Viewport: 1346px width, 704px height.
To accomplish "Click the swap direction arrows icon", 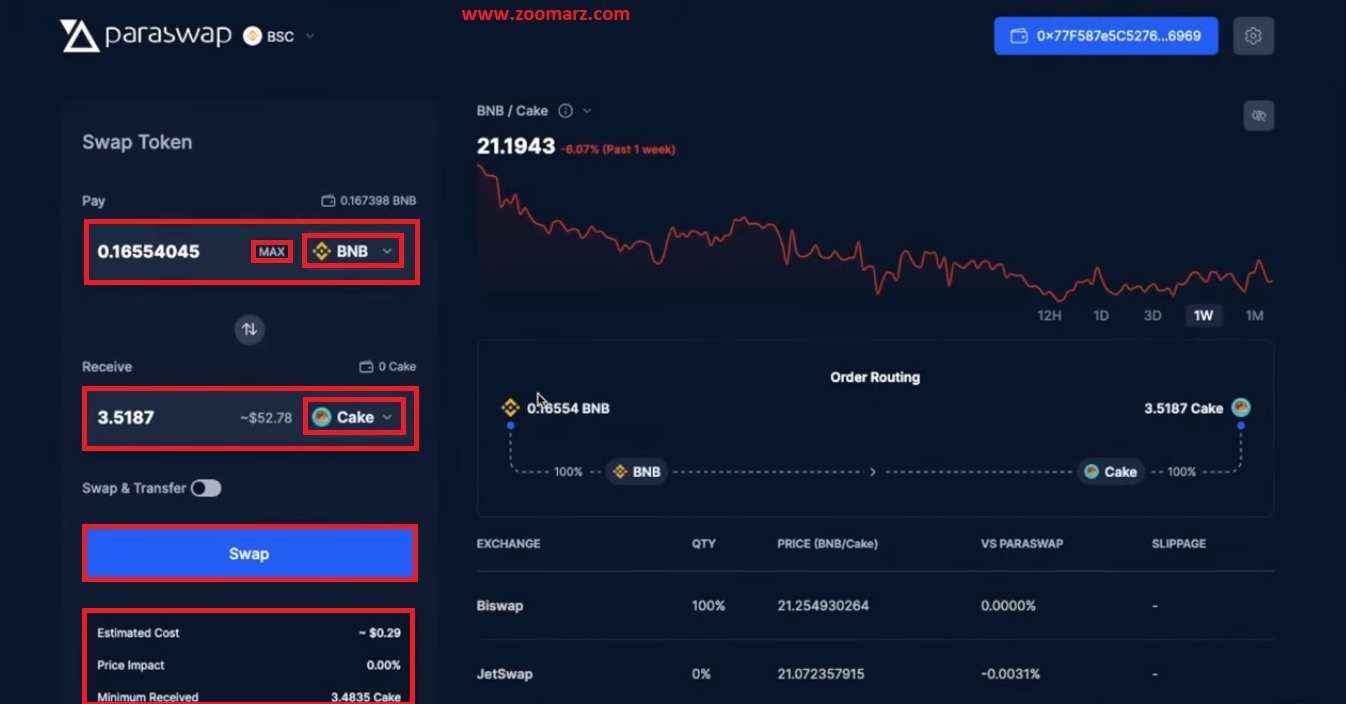I will click(x=249, y=329).
